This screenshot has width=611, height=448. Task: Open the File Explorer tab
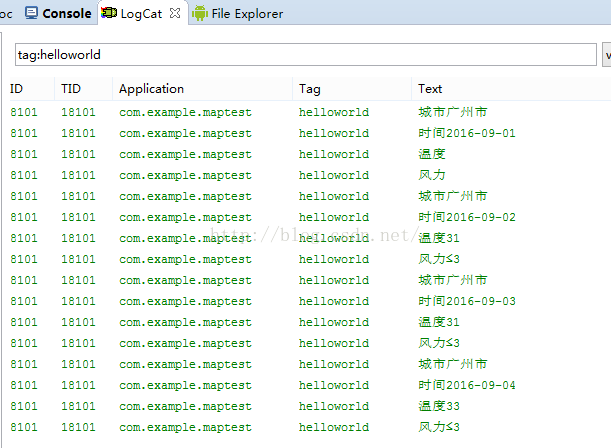[x=238, y=14]
